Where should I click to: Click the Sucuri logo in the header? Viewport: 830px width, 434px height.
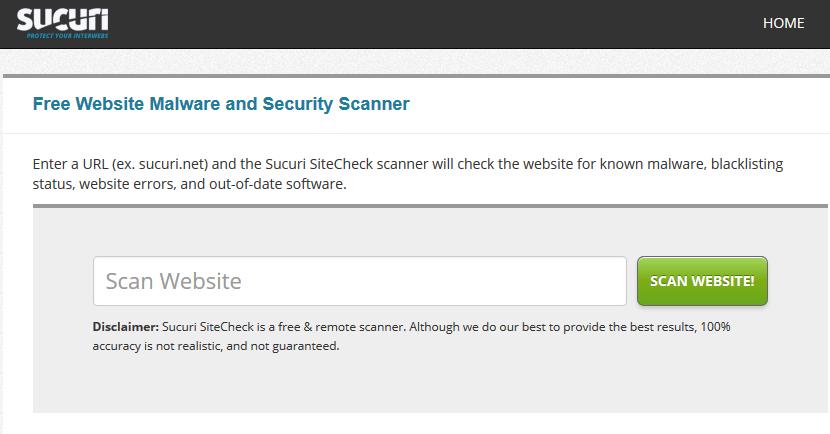coord(62,20)
